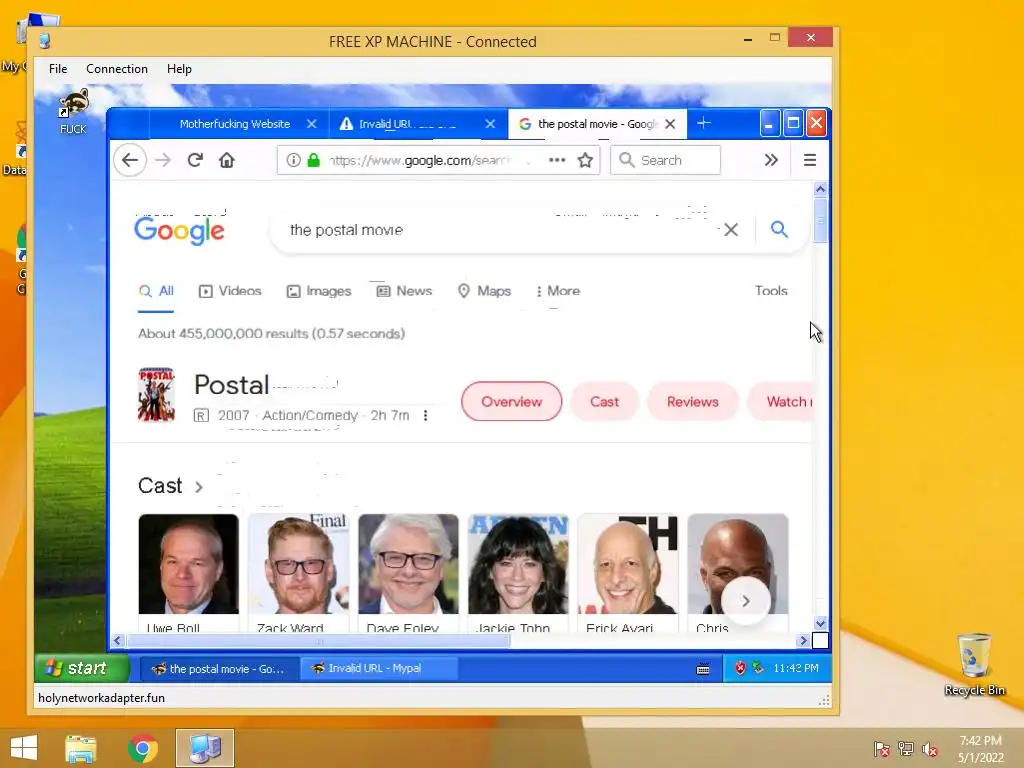Image resolution: width=1024 pixels, height=768 pixels.
Task: Open the three-dot options beside 2h 7m
Action: [425, 415]
